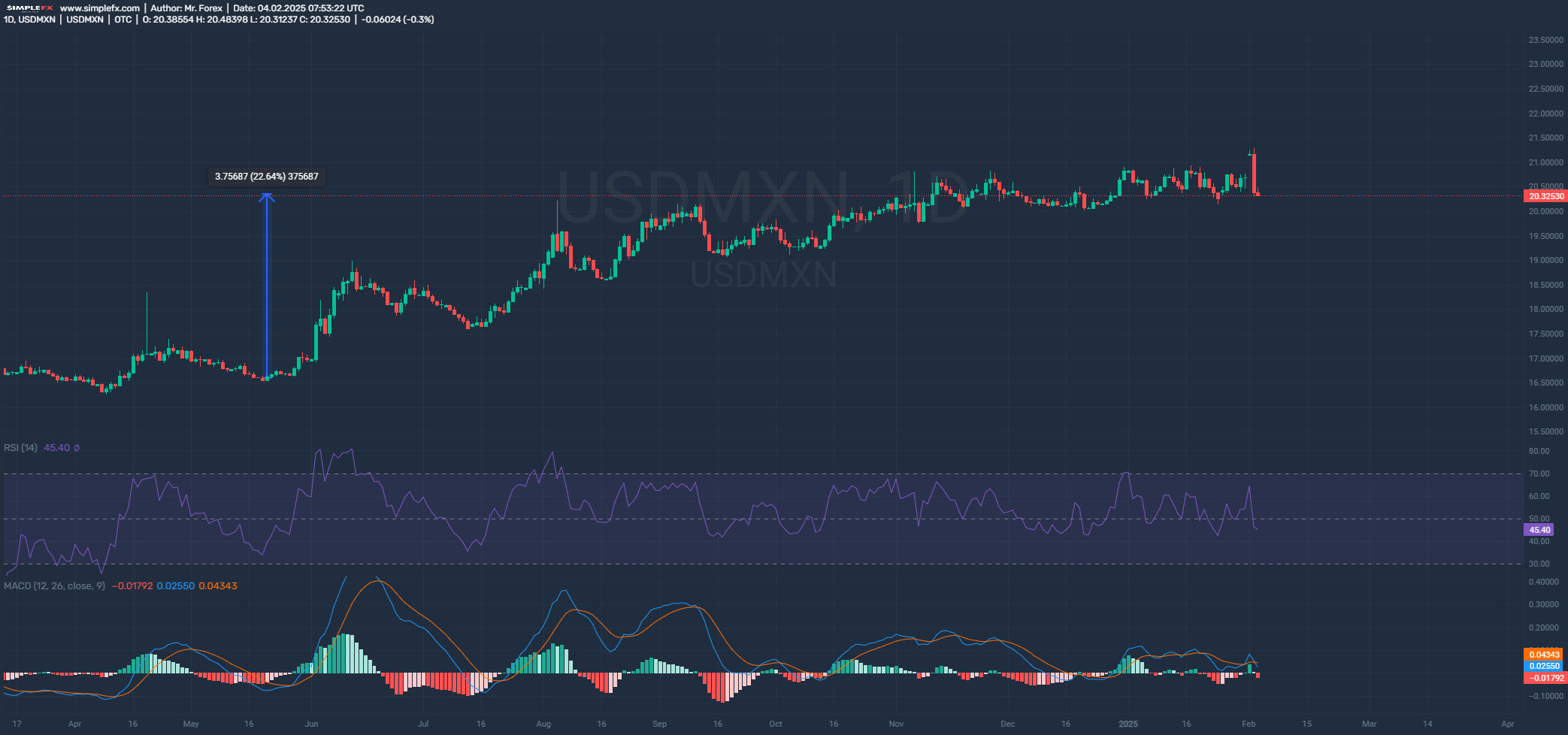Click the Author: Mr. Forex text
This screenshot has width=1568, height=735.
(x=186, y=8)
